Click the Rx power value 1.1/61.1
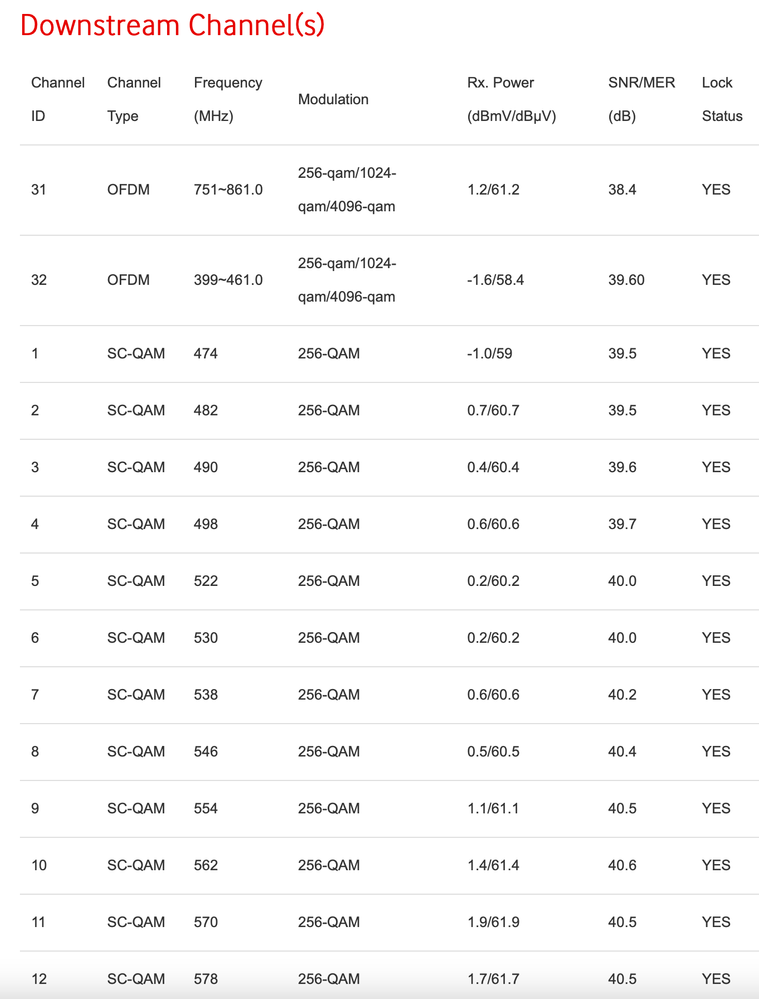This screenshot has width=759, height=999. click(x=493, y=808)
